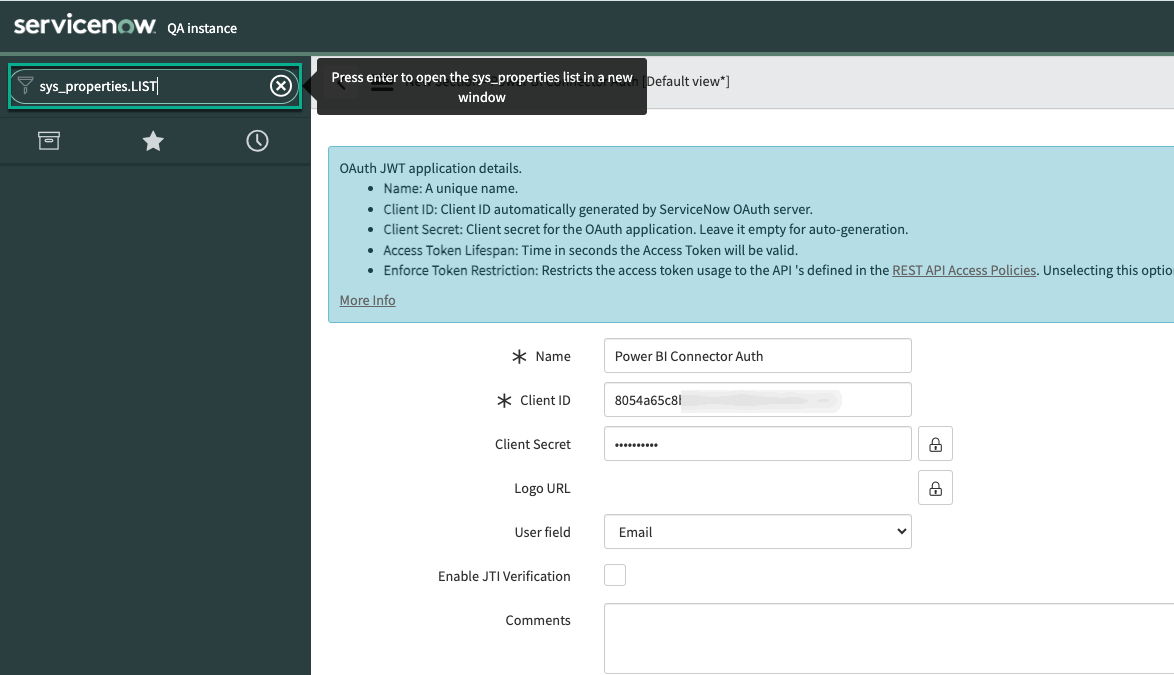This screenshot has height=675, width=1174.
Task: Click the Client Secret password field
Action: 757,444
